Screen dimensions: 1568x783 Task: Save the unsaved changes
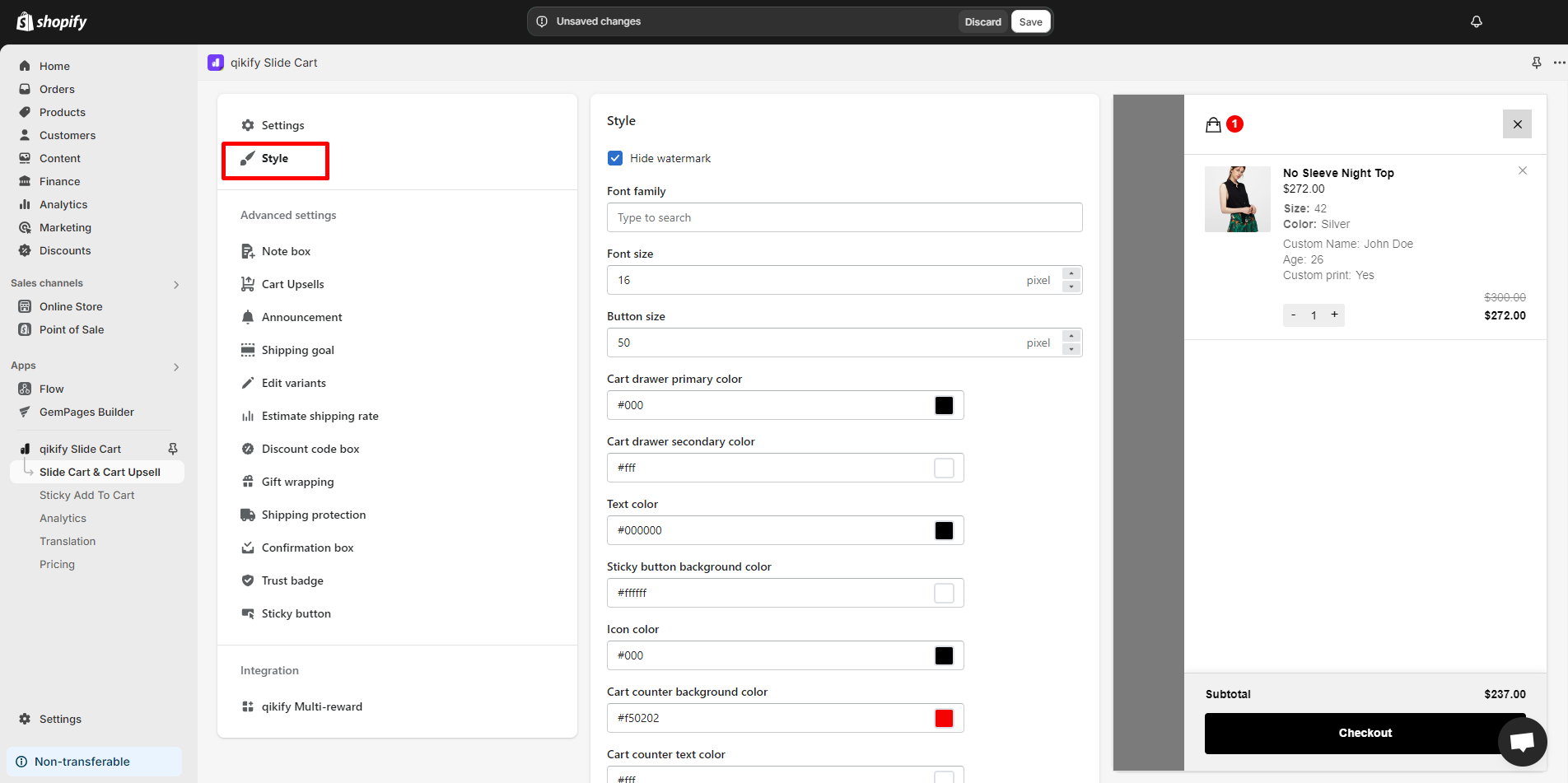click(x=1030, y=21)
